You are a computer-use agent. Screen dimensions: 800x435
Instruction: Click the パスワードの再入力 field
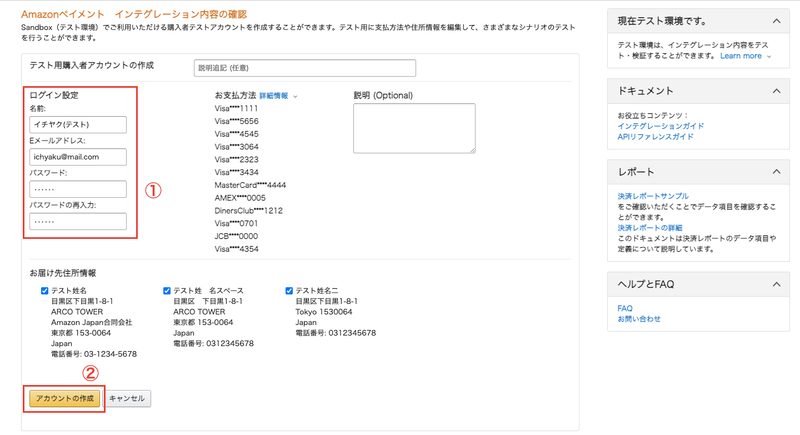(78, 221)
